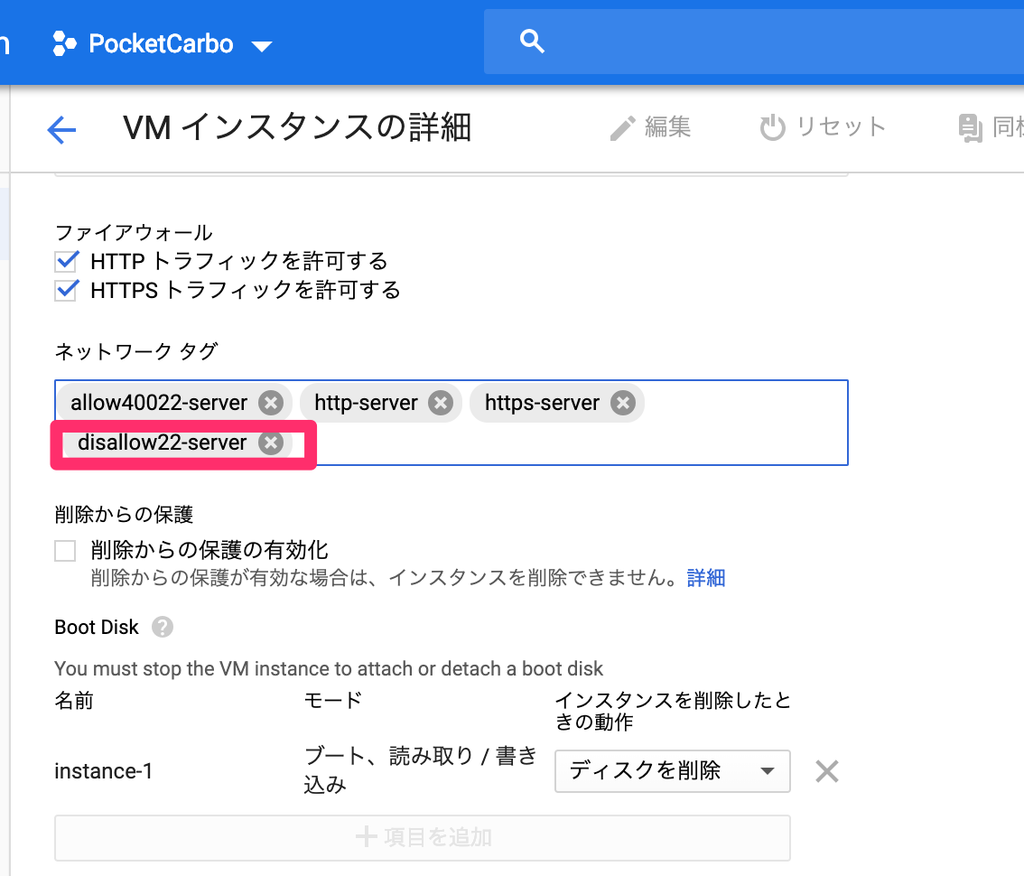Click the リセット (reset) power button
This screenshot has width=1024, height=876.
tap(823, 127)
